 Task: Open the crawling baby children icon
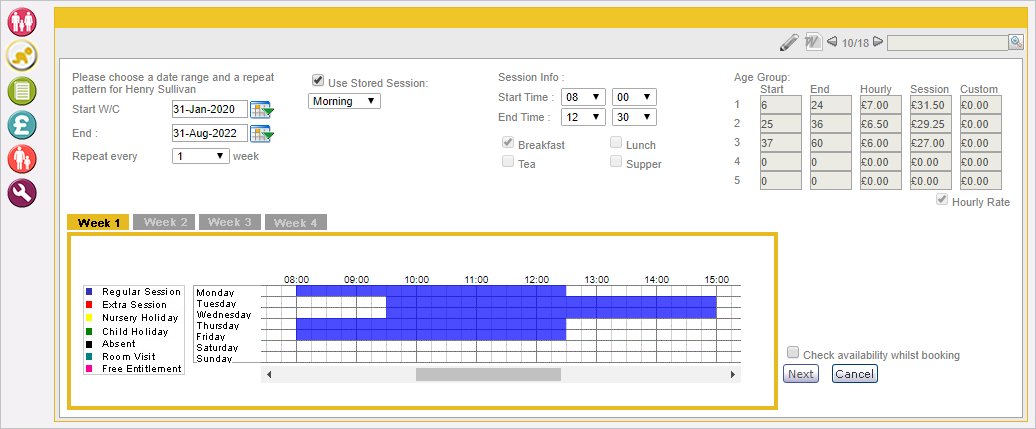(x=22, y=56)
